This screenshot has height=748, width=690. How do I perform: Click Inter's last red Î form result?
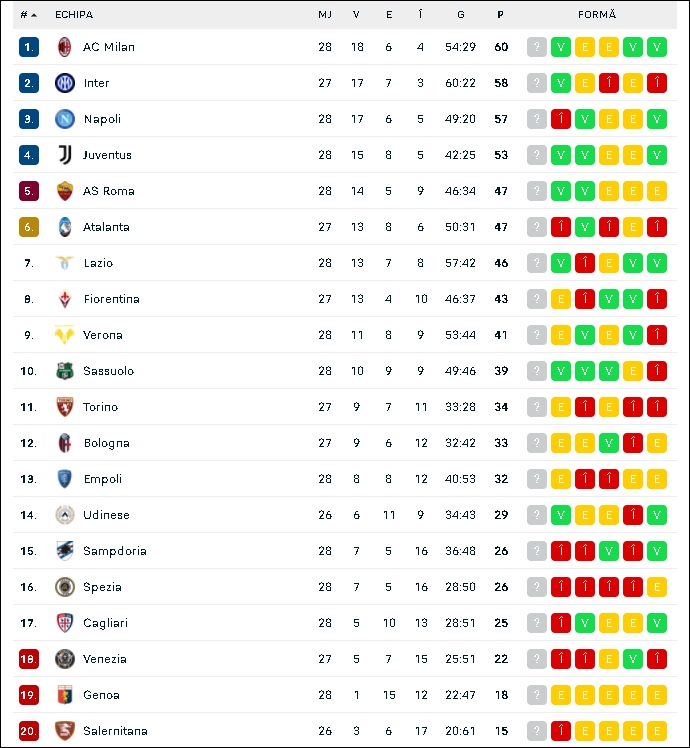pyautogui.click(x=657, y=83)
